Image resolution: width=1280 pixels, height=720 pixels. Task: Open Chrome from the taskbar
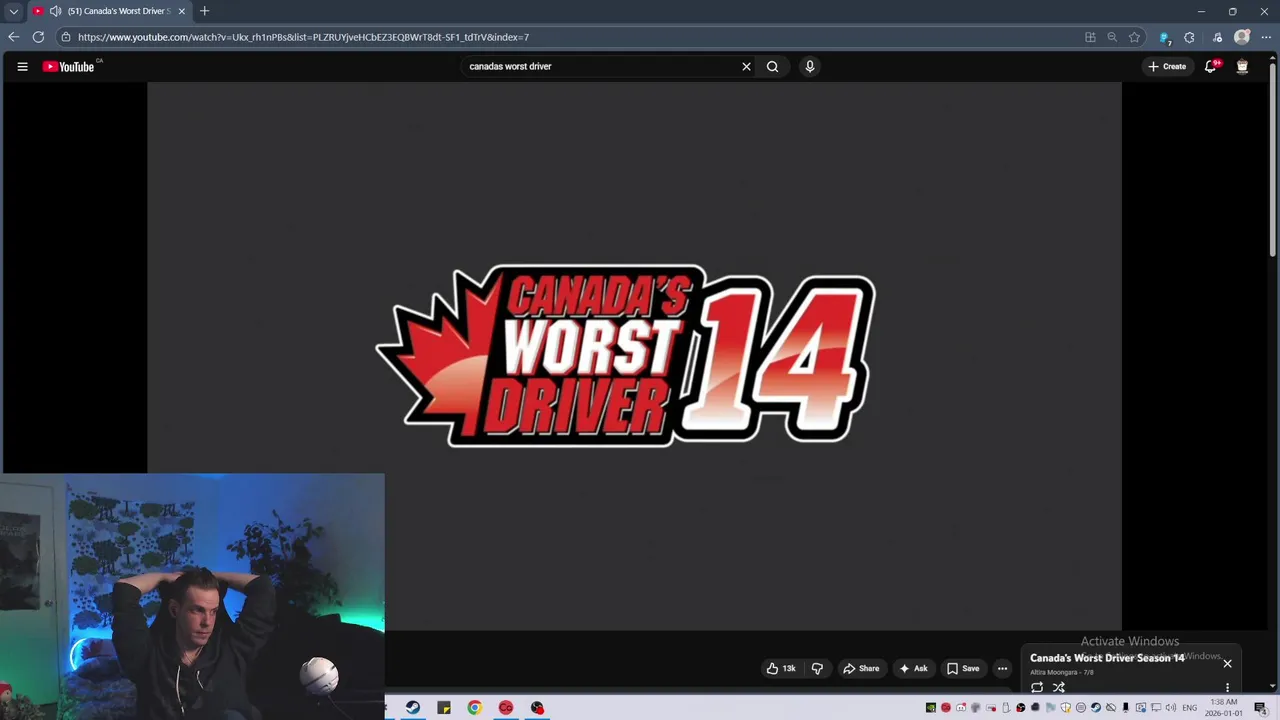pos(474,708)
